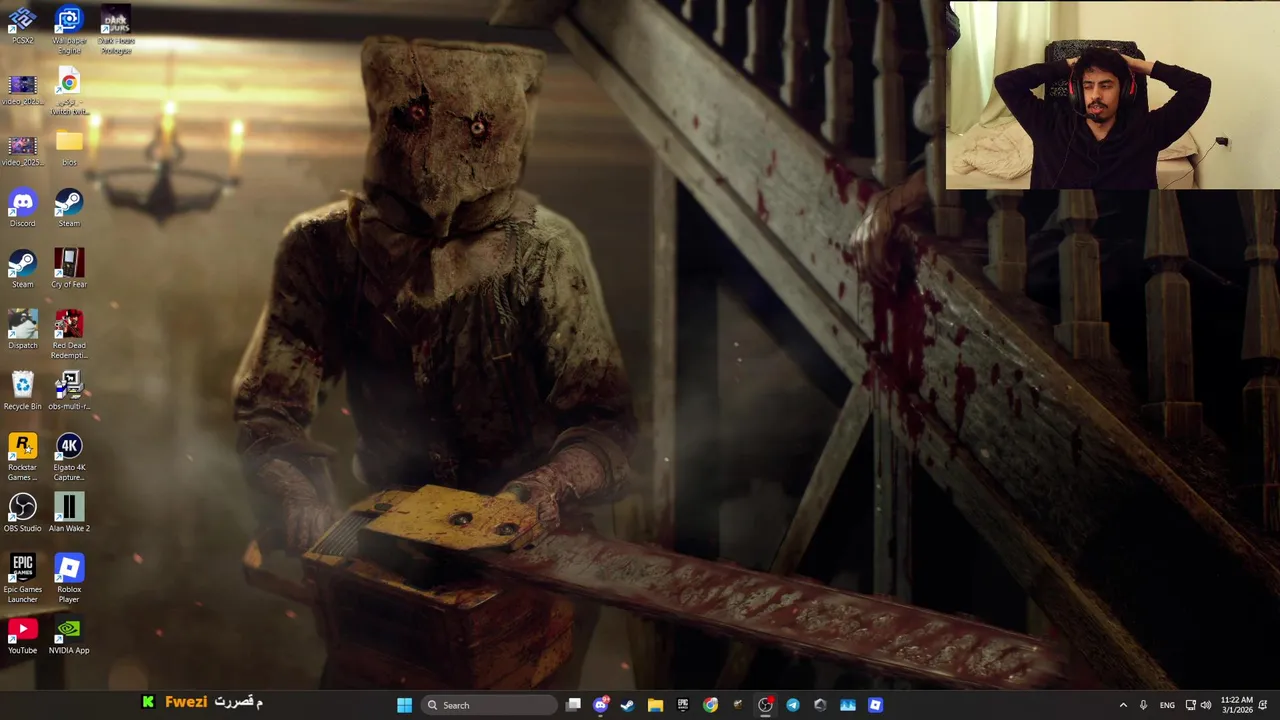Viewport: 1280px width, 720px height.
Task: Open the volume tray icon
Action: [x=1205, y=705]
